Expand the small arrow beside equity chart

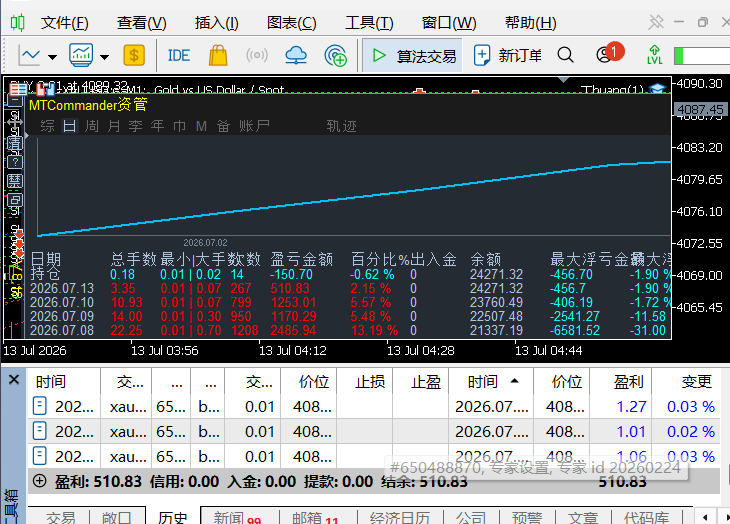pos(27,136)
